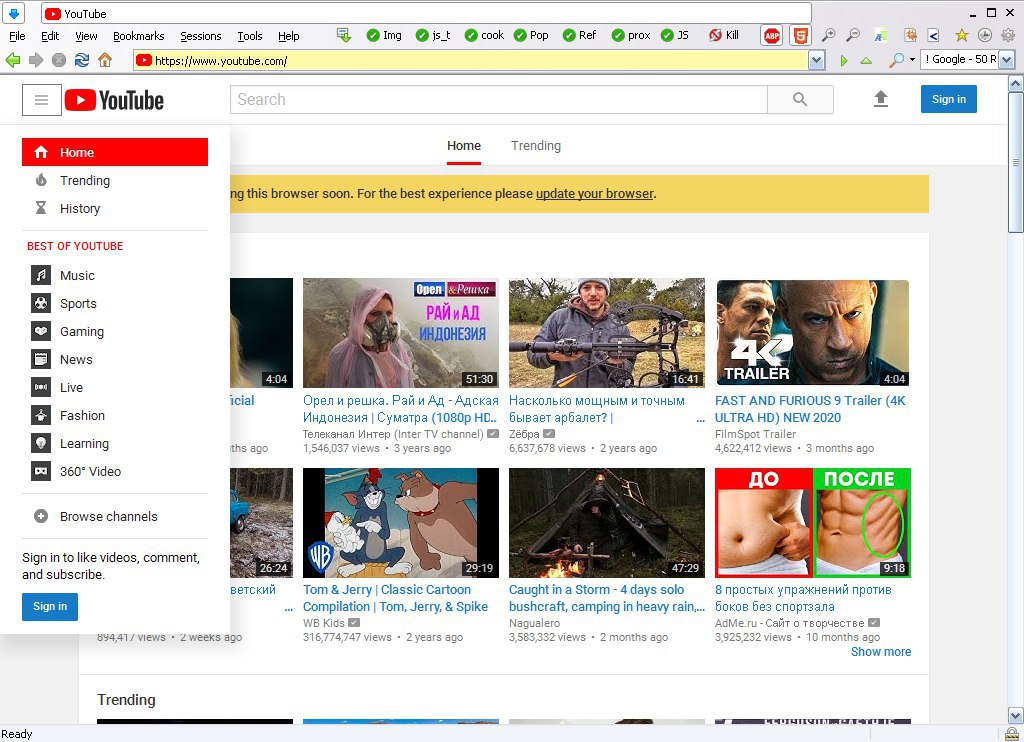Click the green go arrow next to address bar

(x=844, y=61)
